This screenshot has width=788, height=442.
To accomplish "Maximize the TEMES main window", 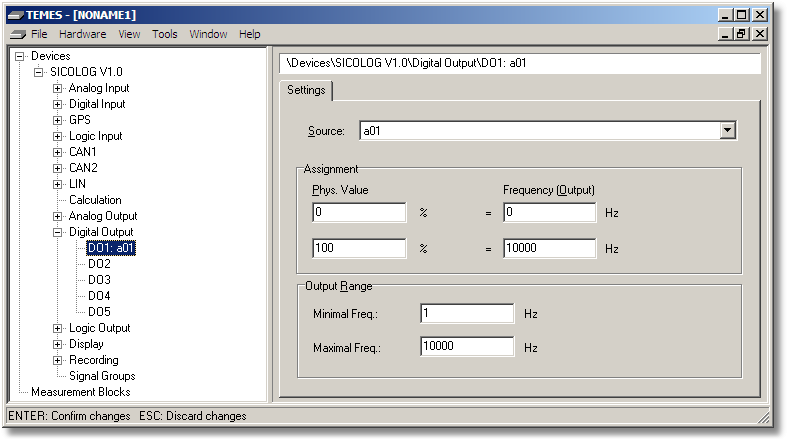I will 741,15.
